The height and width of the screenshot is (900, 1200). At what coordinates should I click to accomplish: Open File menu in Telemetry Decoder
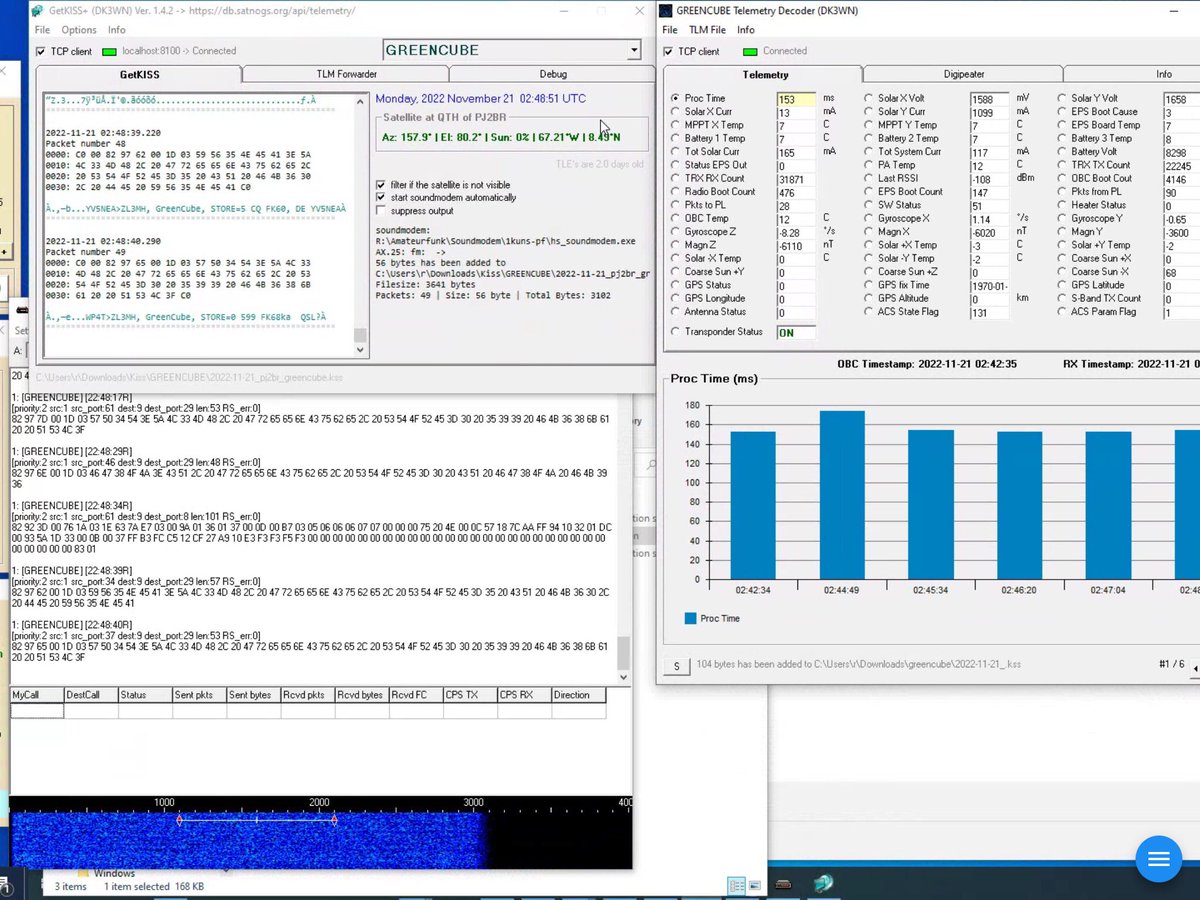point(670,30)
